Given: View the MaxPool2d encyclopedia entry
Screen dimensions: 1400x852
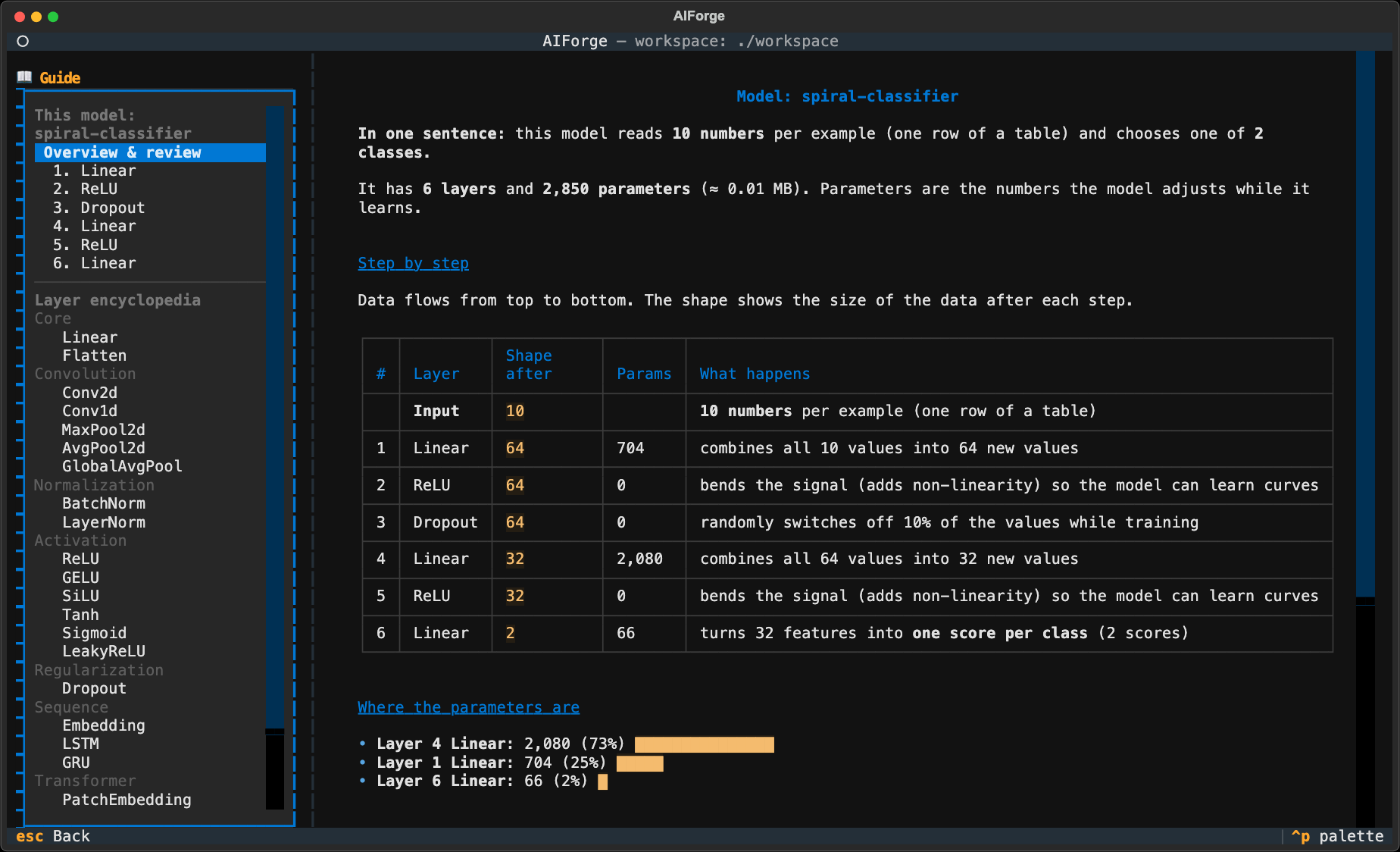Looking at the screenshot, I should (x=104, y=430).
